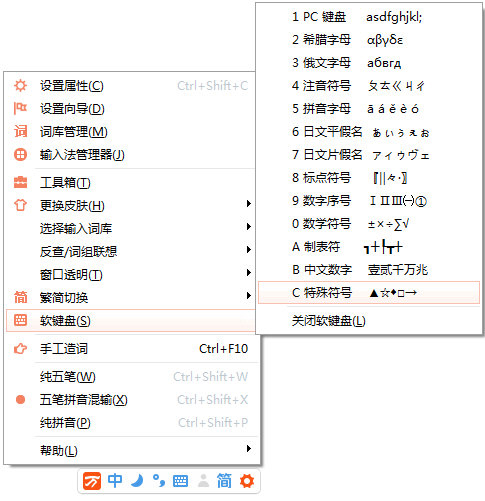Select 8 标点符号 soft keyboard
485x501 pixels.
pos(369,178)
